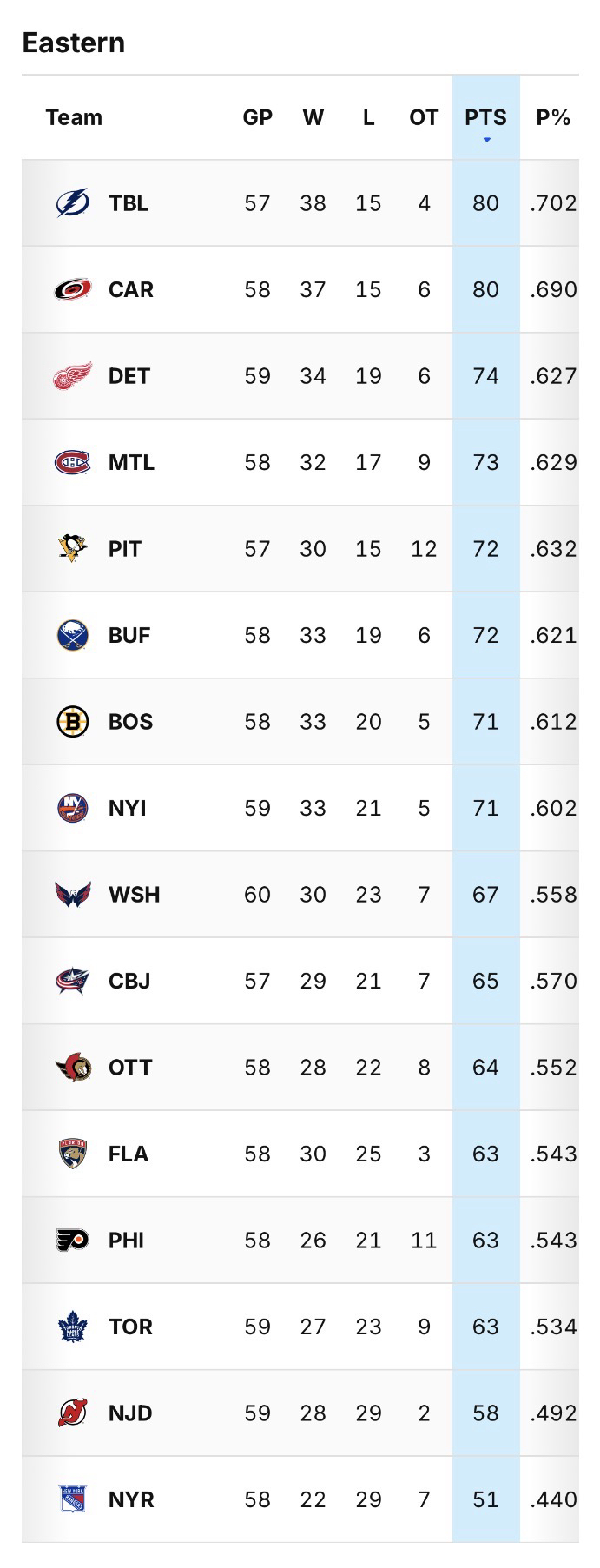Click the Tampa Bay Lightning logo
600x1568 pixels.
tap(73, 203)
